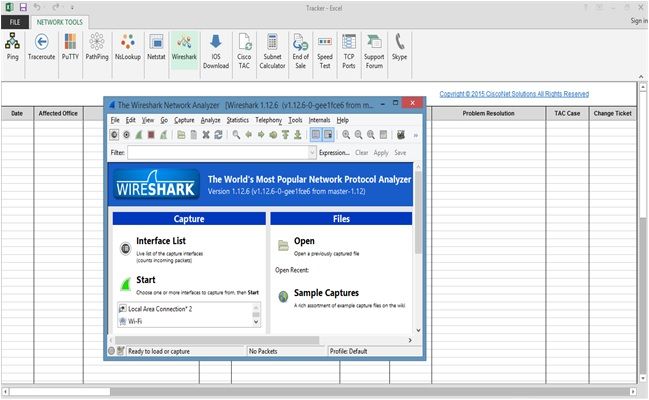The image size is (649, 400).
Task: Expand the Wireshark toolbar overflow chevron
Action: coord(415,134)
